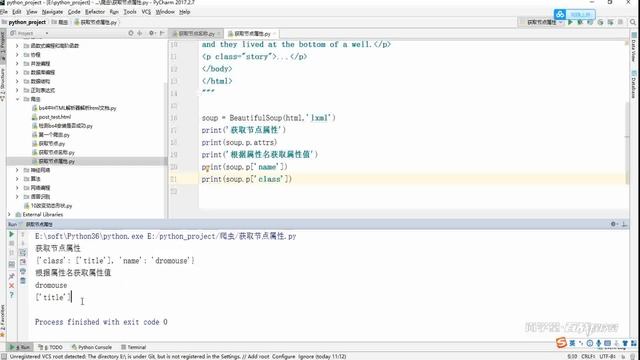Open the Terminal bottom tab
The height and width of the screenshot is (360, 640).
pos(133,347)
